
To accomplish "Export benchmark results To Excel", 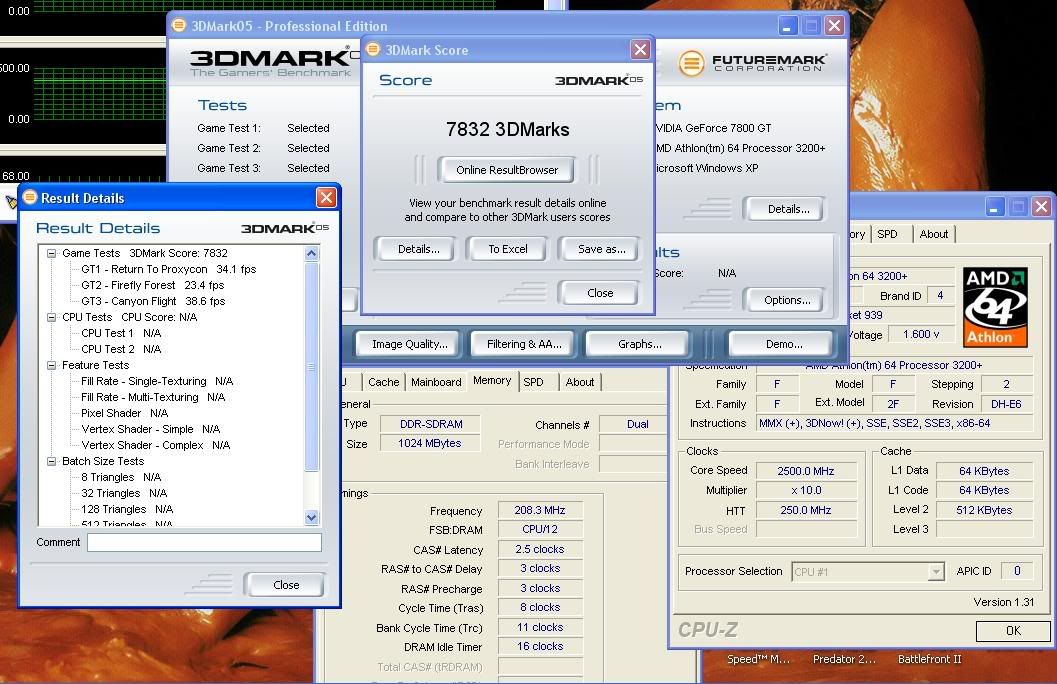I will [506, 248].
